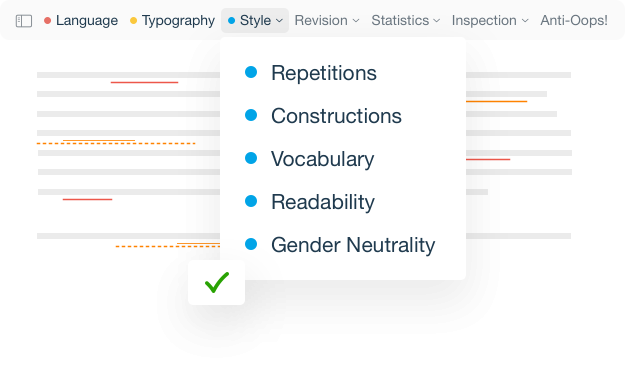Viewport: 625px width, 375px height.
Task: Toggle the Gender Neutrality blue bullet
Action: tap(251, 244)
